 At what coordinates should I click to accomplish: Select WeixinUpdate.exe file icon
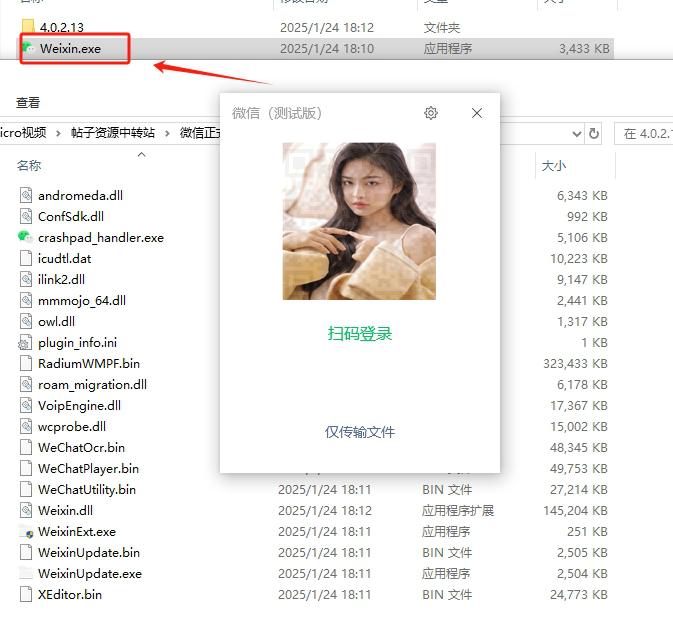(x=26, y=573)
